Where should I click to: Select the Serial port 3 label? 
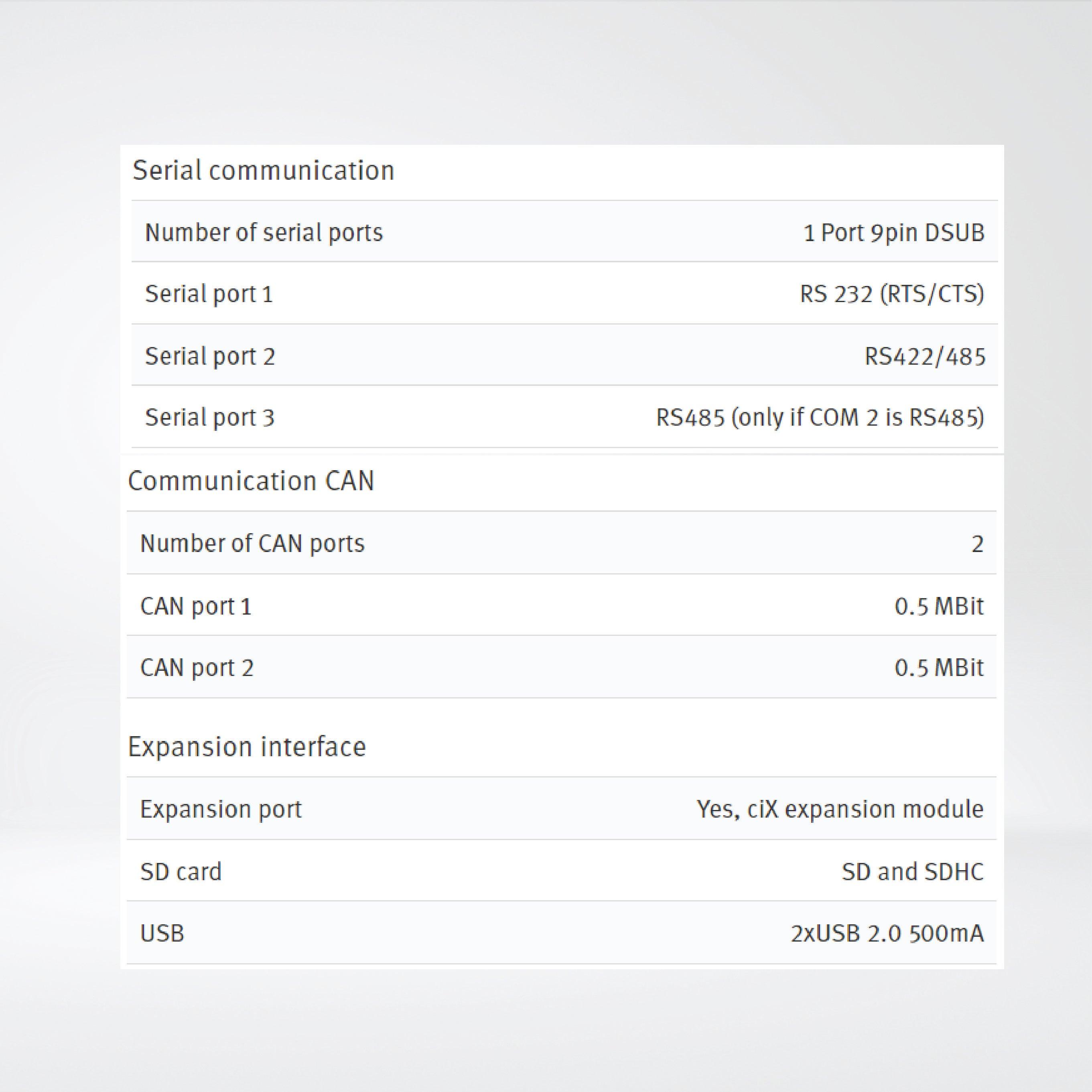(210, 418)
